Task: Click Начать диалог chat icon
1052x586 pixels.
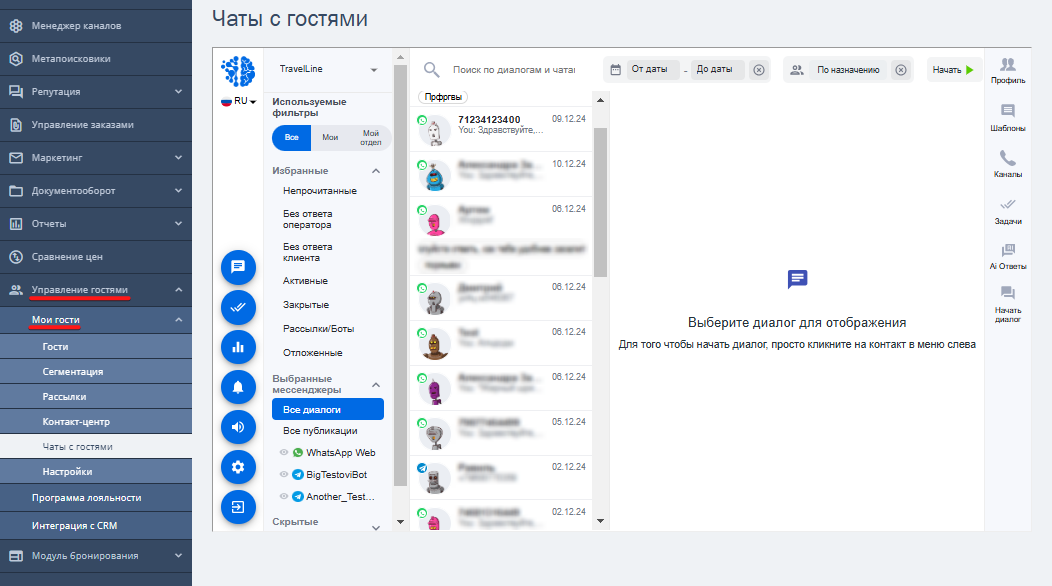Action: click(x=1008, y=293)
